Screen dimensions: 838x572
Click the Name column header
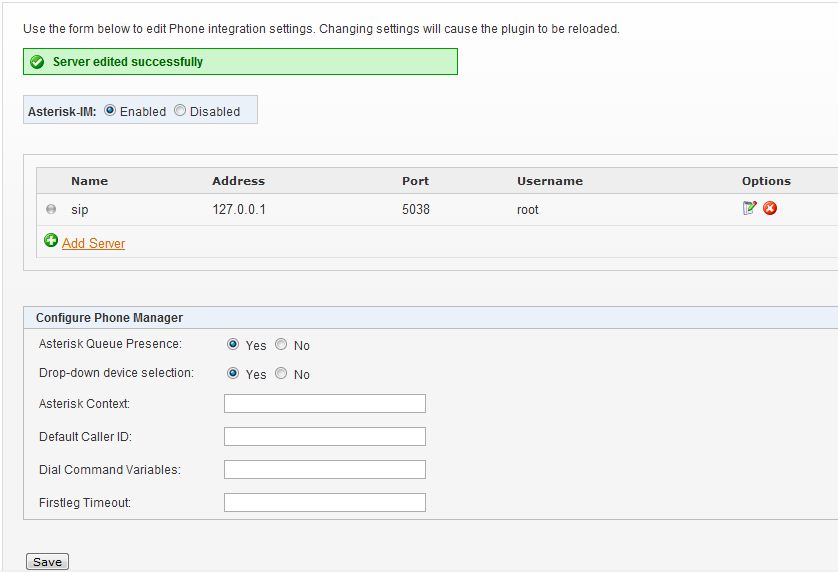(89, 181)
